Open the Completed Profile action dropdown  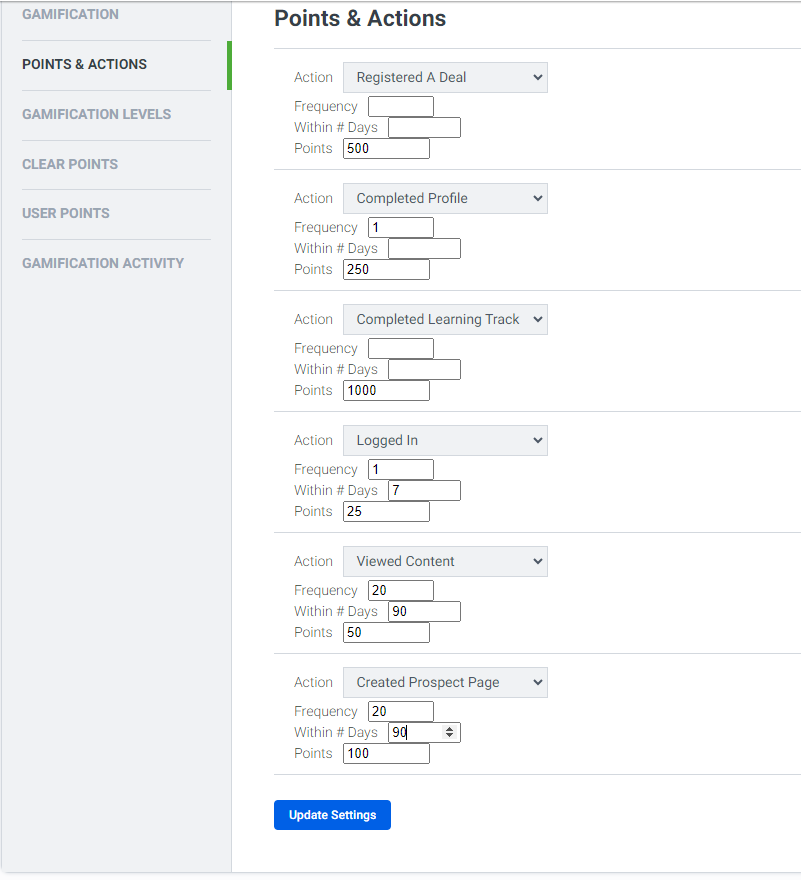[x=445, y=198]
